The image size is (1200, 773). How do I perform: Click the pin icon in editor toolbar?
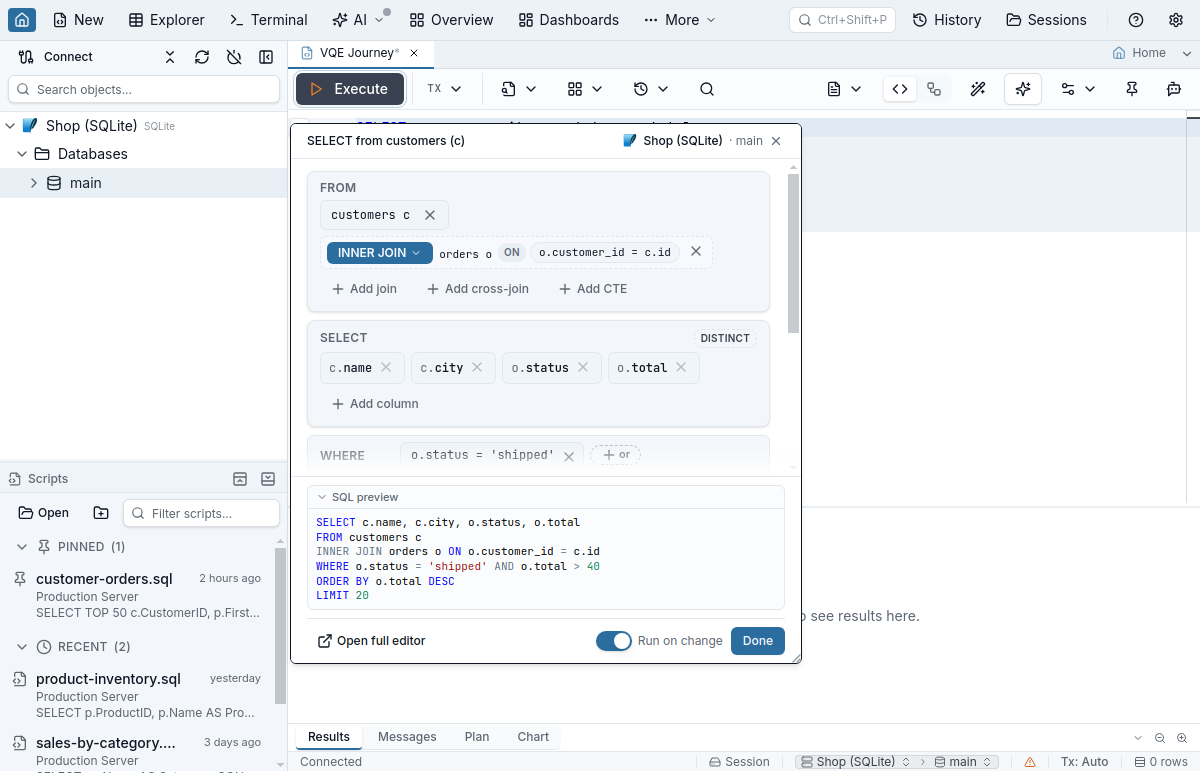[x=1132, y=89]
